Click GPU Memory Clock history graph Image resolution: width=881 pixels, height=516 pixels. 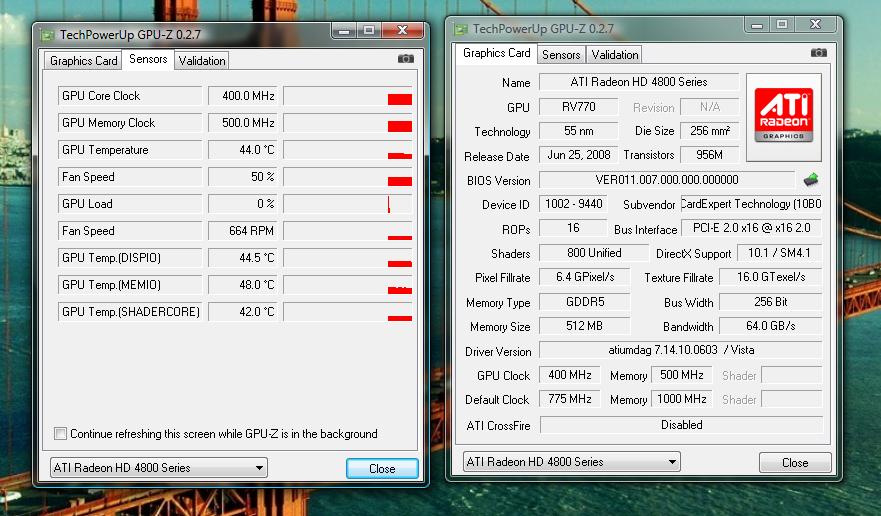click(348, 123)
